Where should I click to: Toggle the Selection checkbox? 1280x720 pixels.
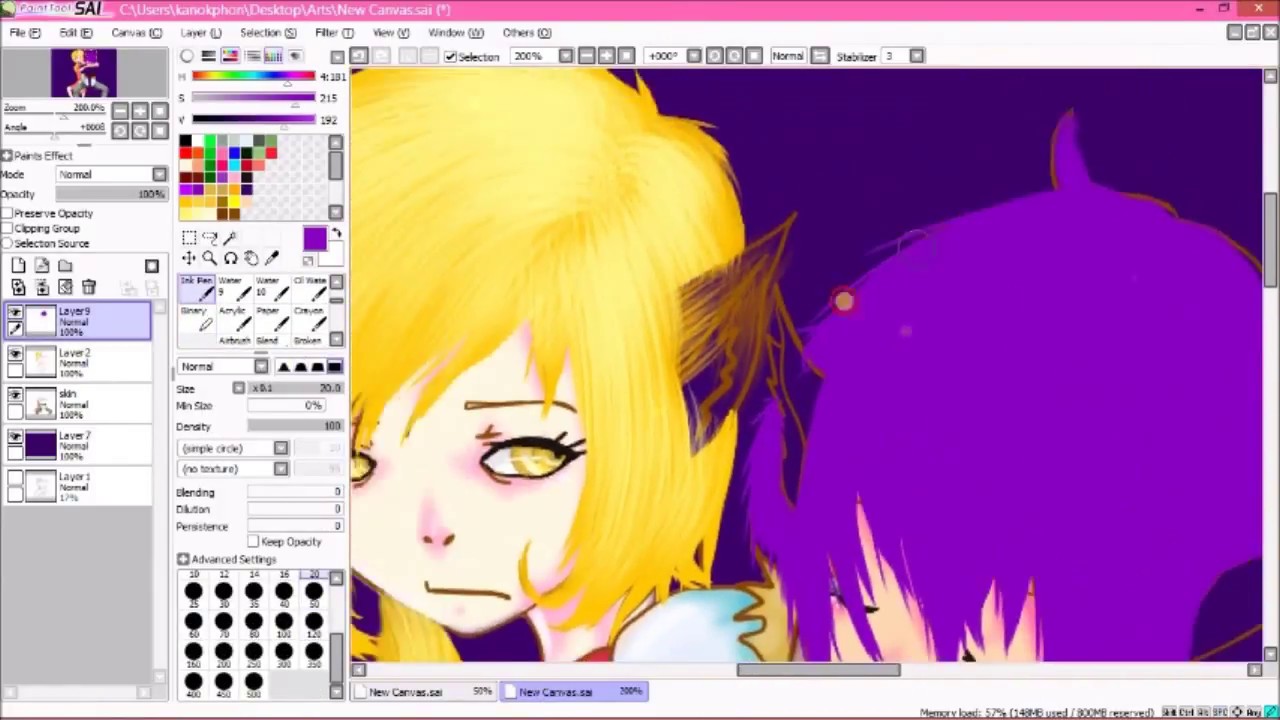(451, 57)
